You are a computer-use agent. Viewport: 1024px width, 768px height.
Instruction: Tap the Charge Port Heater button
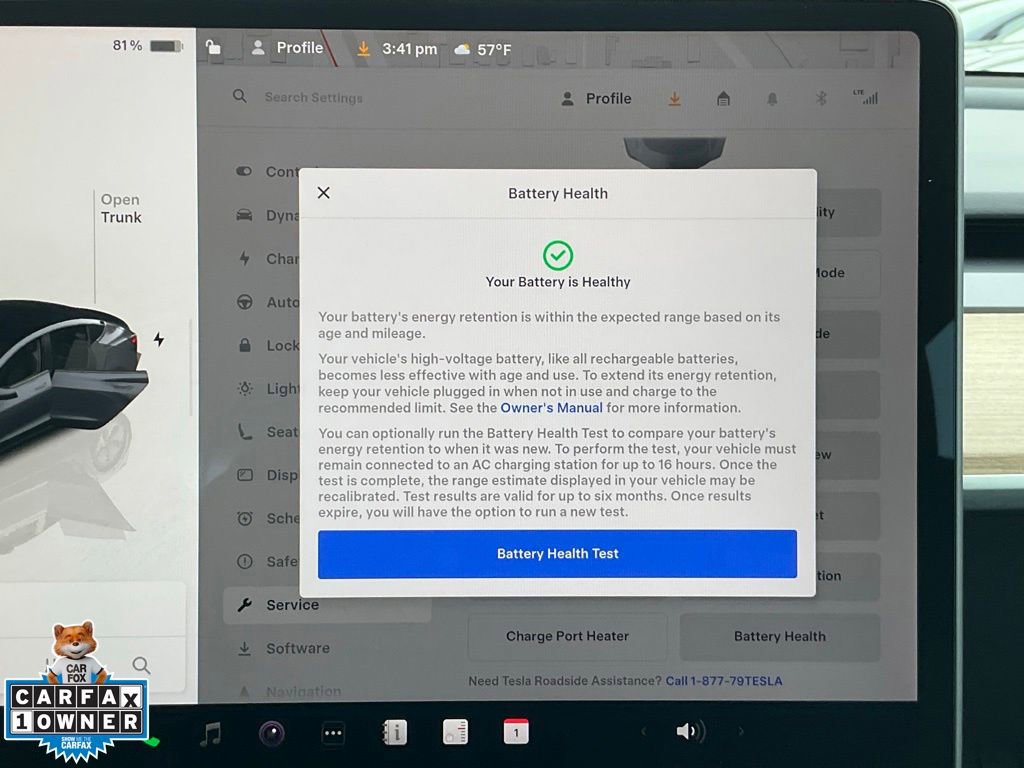568,636
